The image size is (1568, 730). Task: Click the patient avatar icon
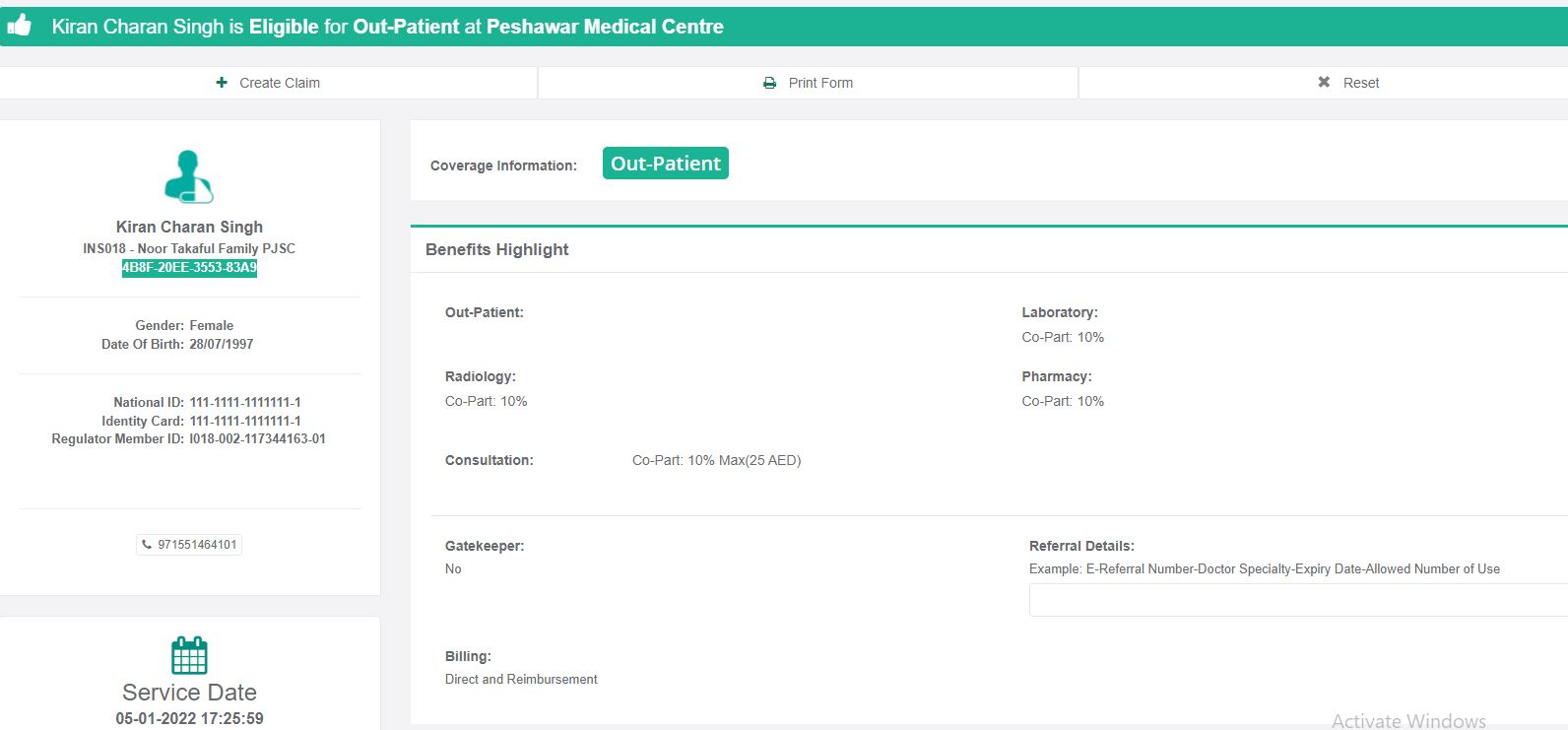189,176
